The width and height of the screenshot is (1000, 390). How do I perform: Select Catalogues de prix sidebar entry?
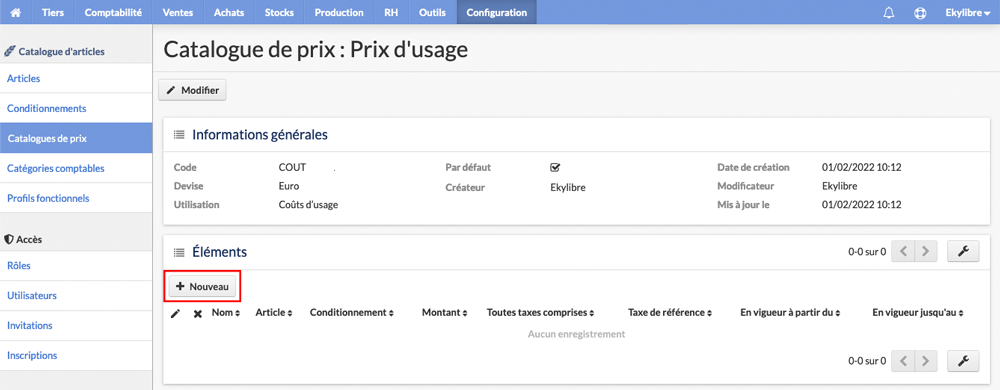[x=76, y=138]
